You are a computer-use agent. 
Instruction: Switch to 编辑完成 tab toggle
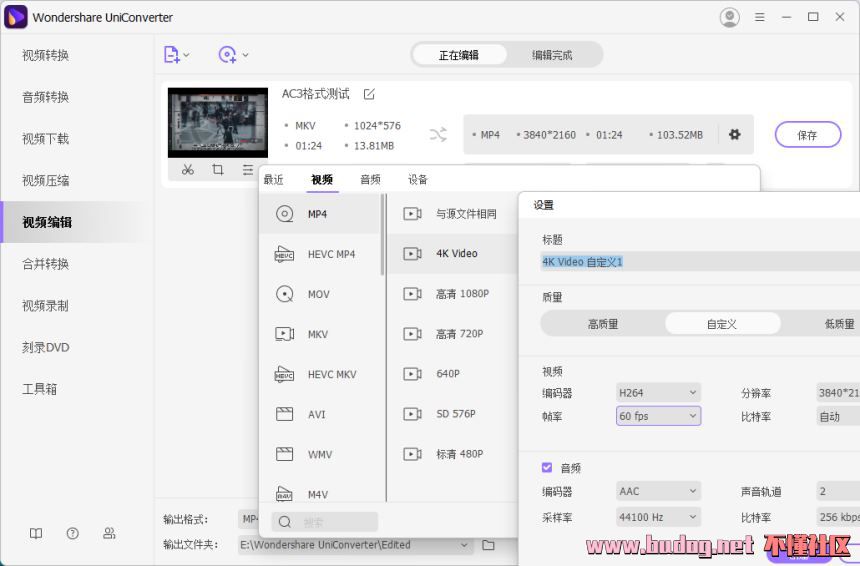(552, 55)
